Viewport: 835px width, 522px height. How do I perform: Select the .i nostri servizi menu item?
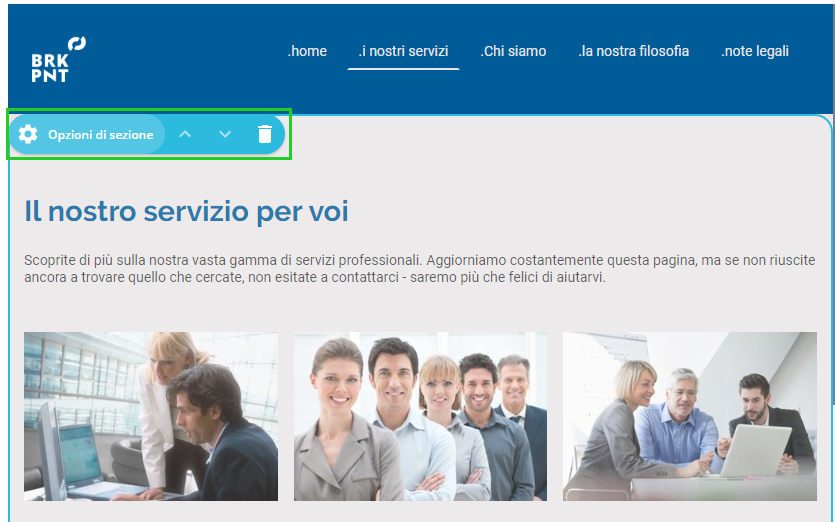[403, 51]
